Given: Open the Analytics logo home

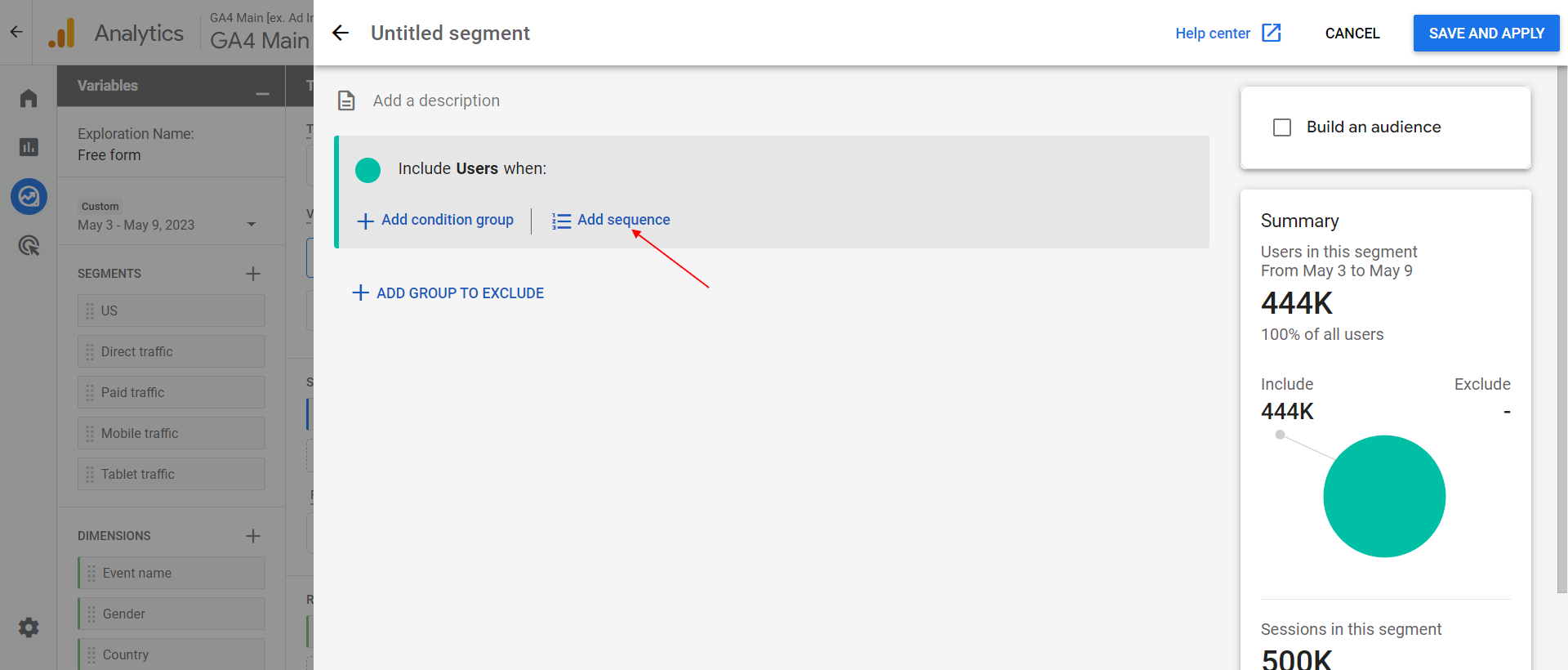Looking at the screenshot, I should click(62, 33).
